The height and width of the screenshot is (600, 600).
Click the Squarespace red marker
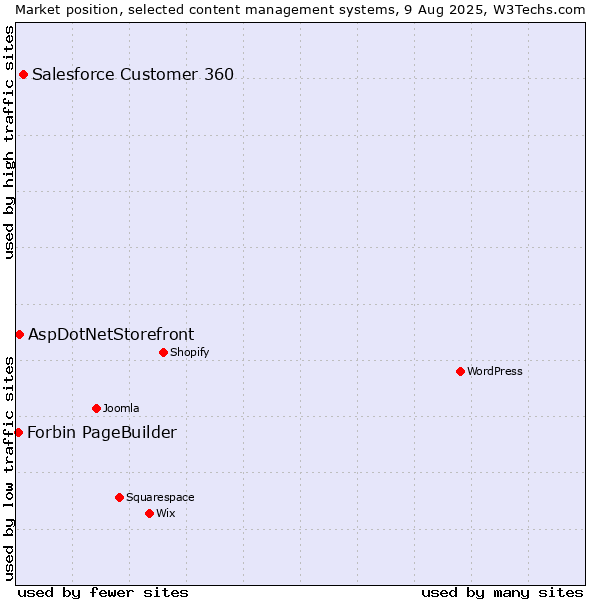119,497
